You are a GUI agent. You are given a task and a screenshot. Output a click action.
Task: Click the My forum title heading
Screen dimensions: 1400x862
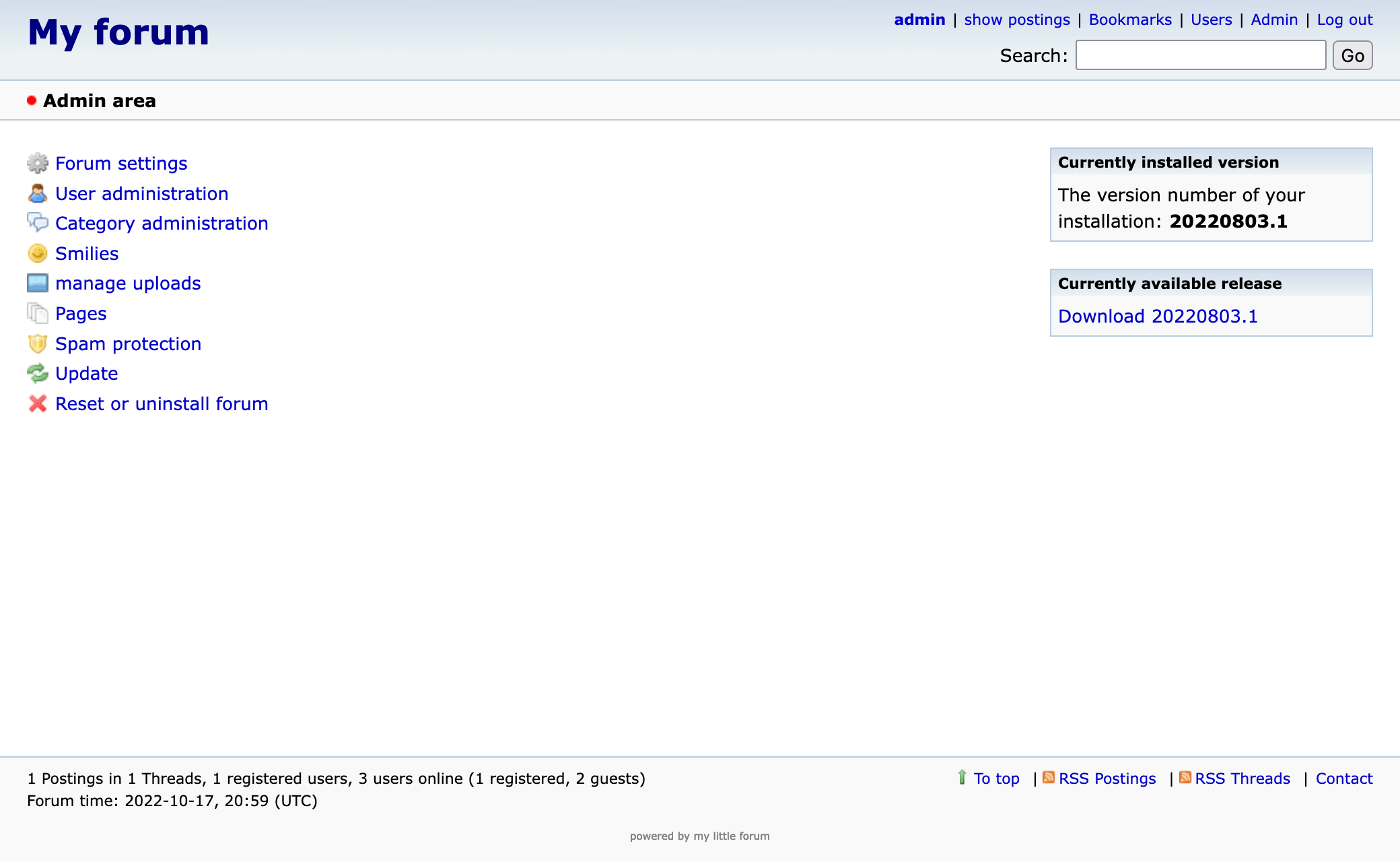click(118, 32)
